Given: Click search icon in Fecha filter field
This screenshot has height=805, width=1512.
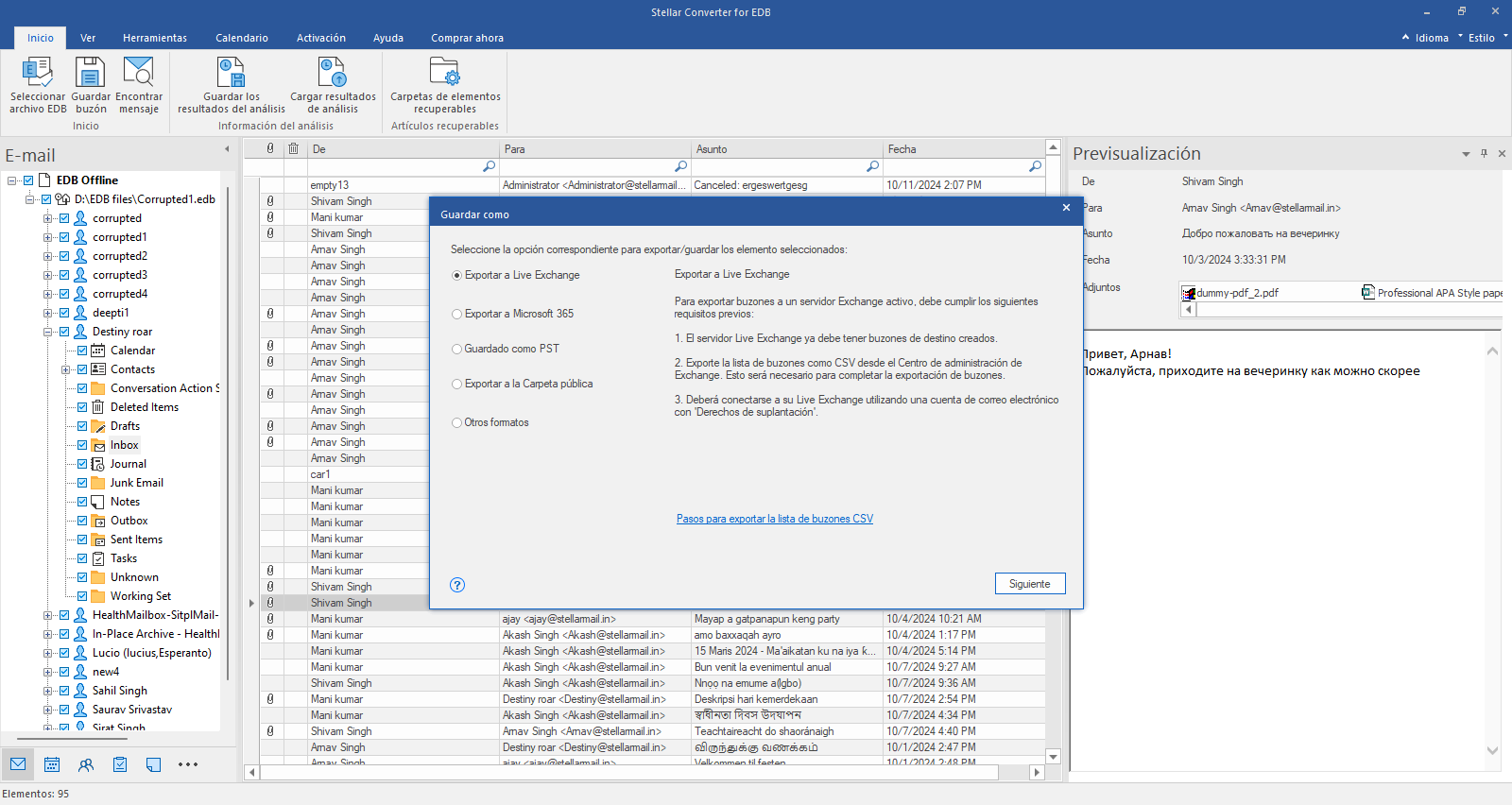Looking at the screenshot, I should pos(1035,166).
